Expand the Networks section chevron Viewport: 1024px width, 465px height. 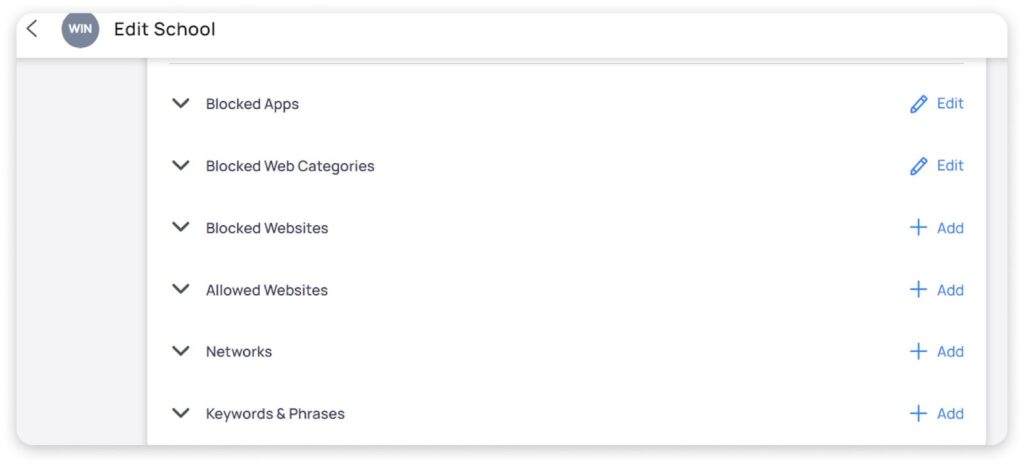pos(181,352)
